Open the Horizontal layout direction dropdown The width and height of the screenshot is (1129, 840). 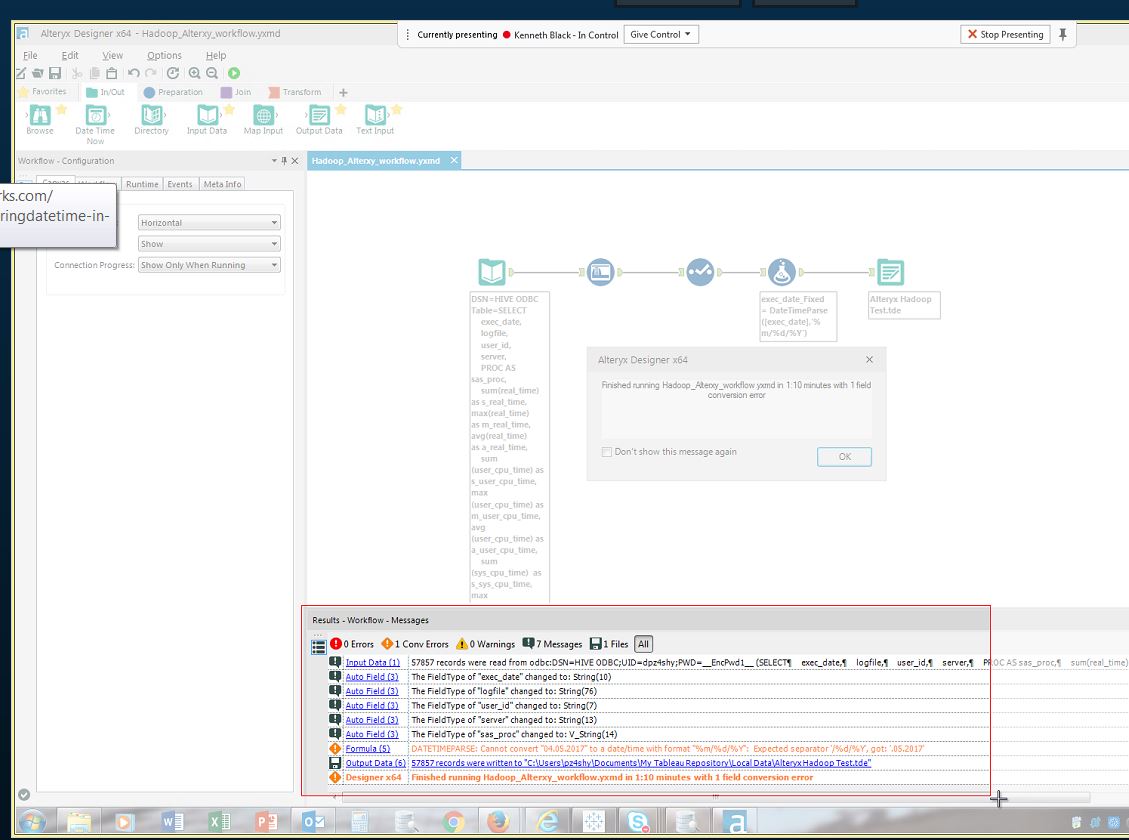coord(209,223)
